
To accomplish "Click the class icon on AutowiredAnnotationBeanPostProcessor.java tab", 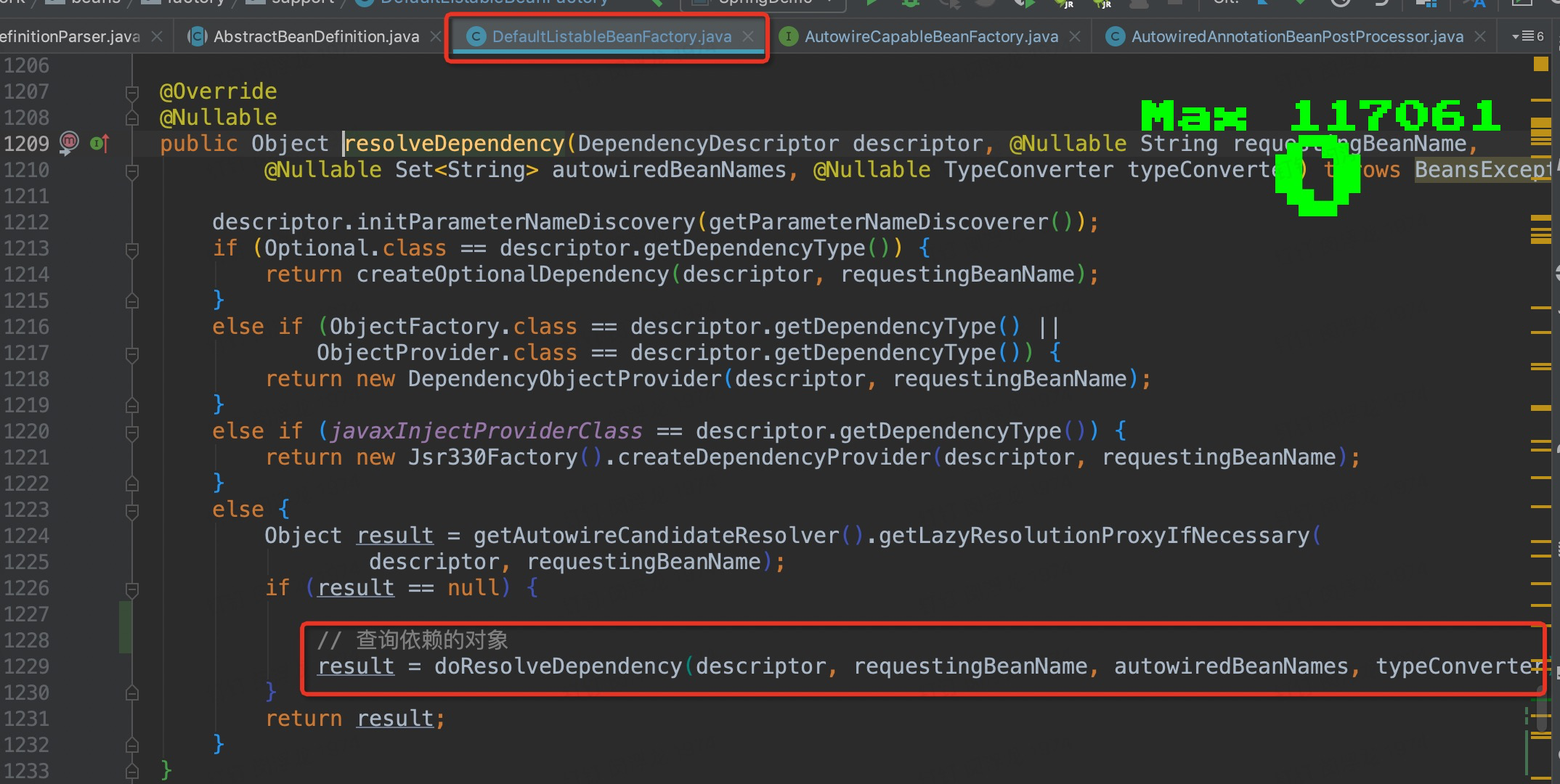I will (1115, 36).
